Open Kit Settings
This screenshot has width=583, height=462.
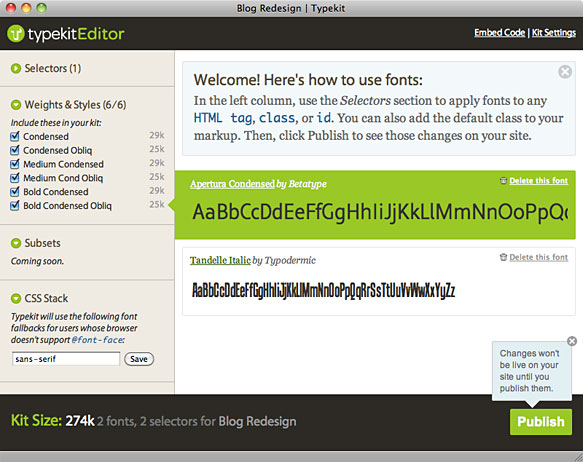point(554,33)
